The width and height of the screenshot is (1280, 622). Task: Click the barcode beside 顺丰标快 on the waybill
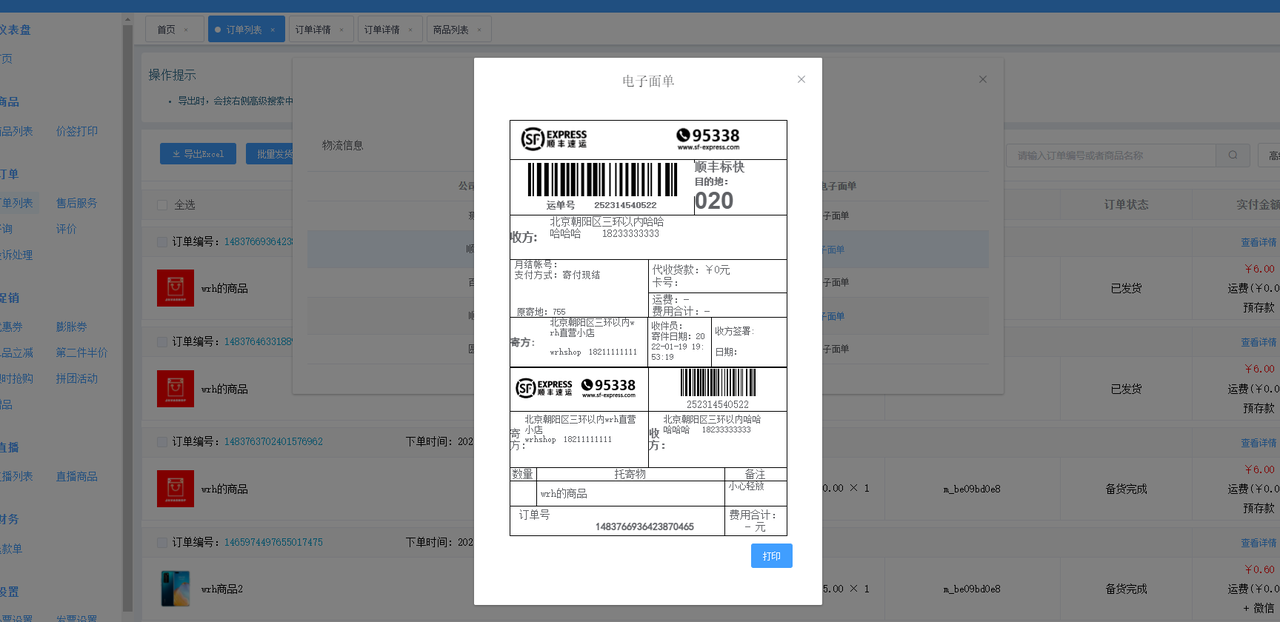click(x=603, y=180)
